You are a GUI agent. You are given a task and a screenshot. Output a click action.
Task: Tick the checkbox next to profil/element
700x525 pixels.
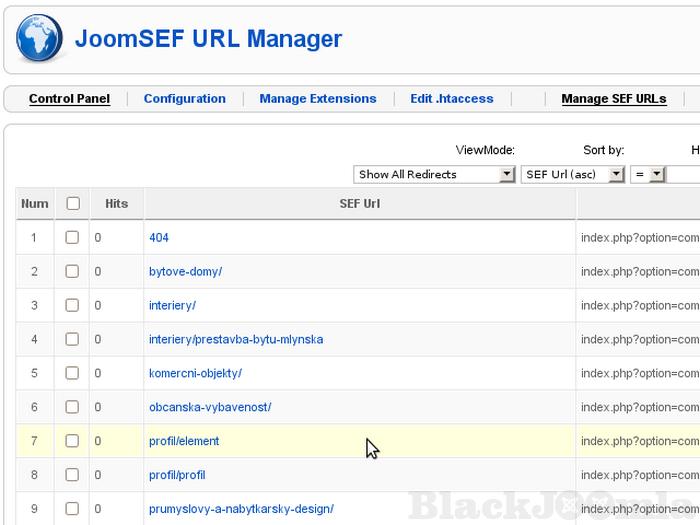(x=72, y=441)
